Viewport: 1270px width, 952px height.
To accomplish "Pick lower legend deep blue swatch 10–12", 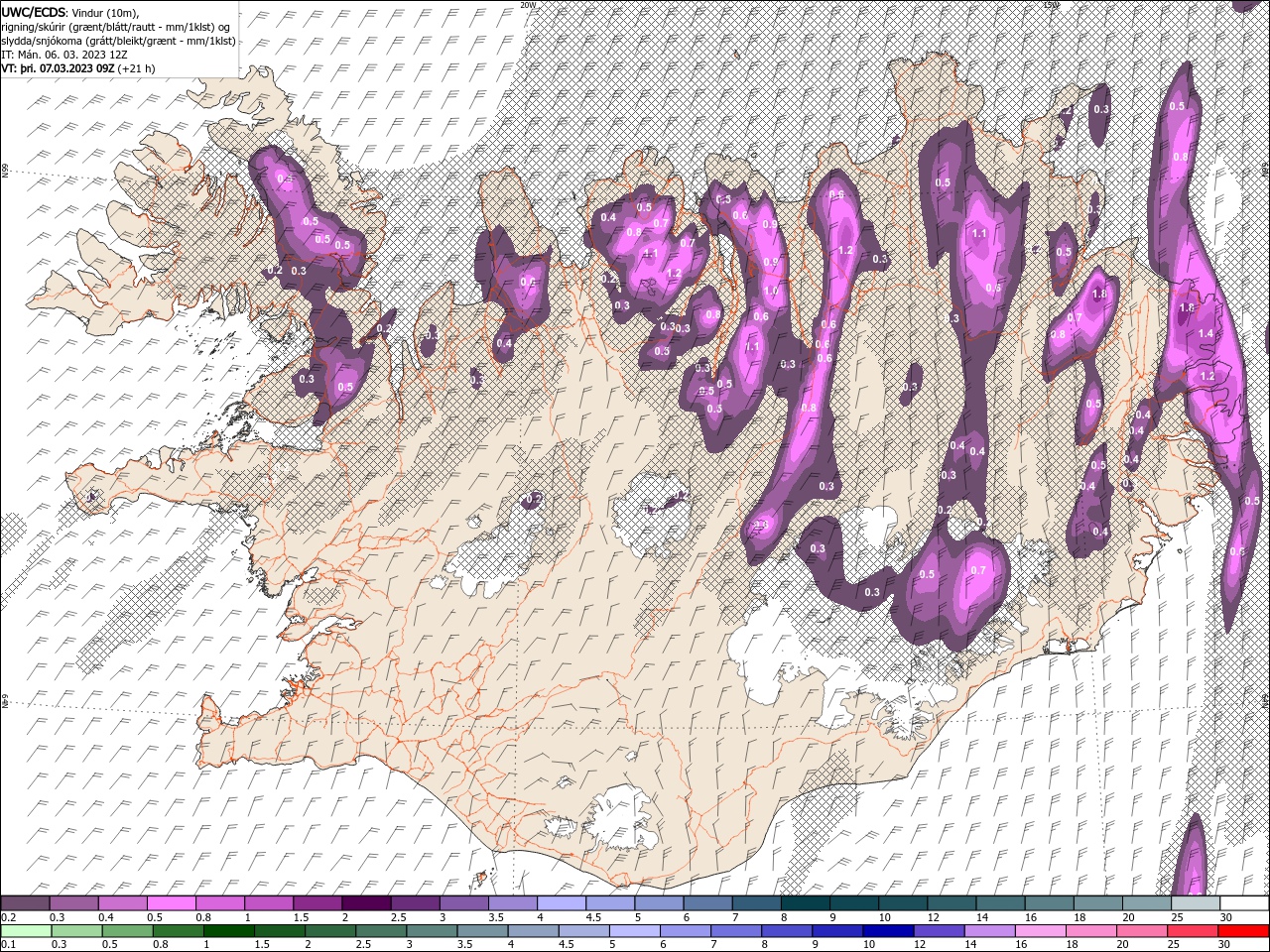I will coord(888,931).
